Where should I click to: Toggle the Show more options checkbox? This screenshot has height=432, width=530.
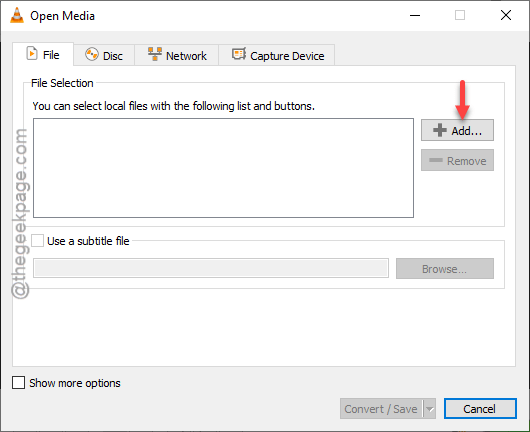pyautogui.click(x=18, y=383)
